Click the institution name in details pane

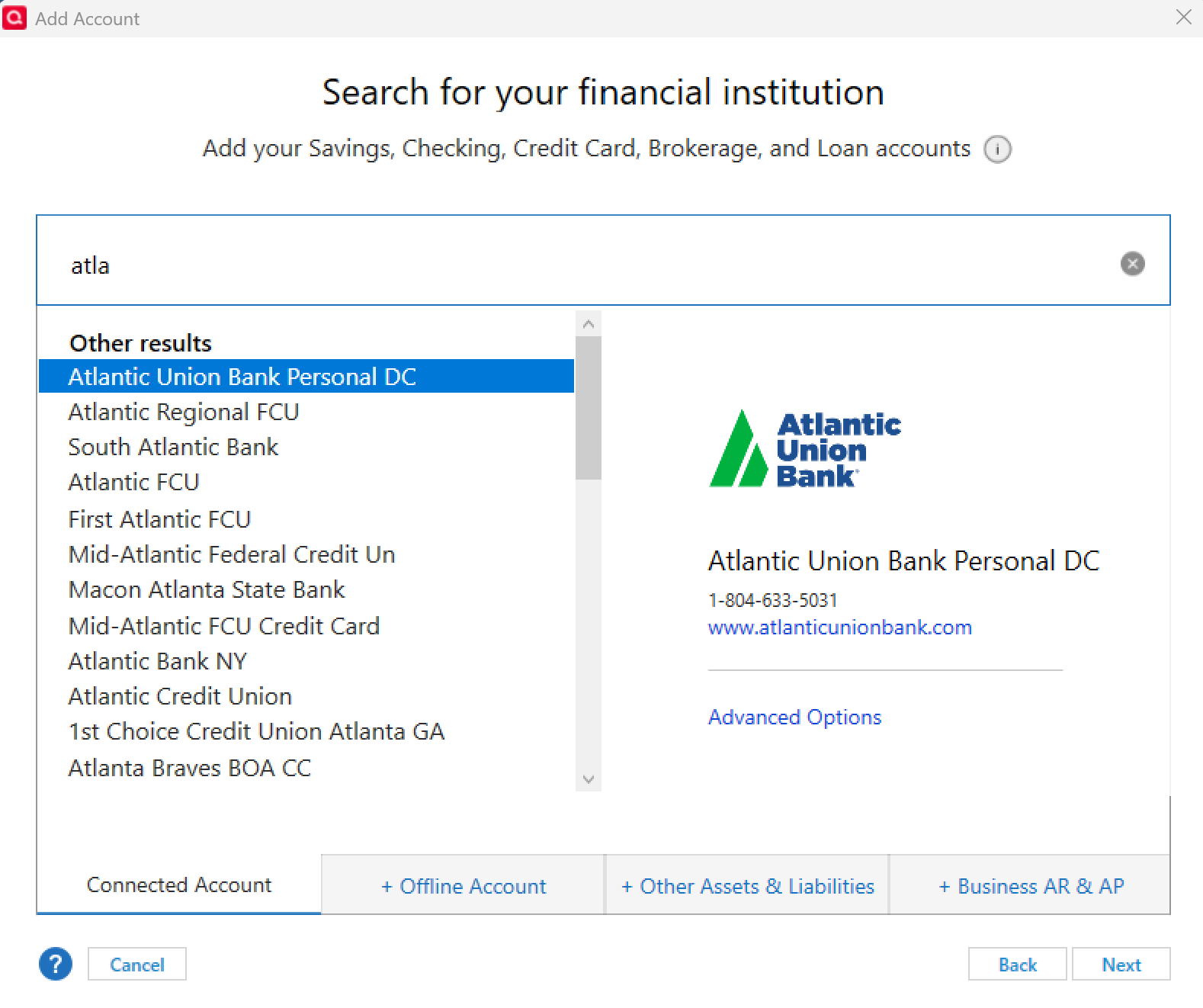click(904, 561)
